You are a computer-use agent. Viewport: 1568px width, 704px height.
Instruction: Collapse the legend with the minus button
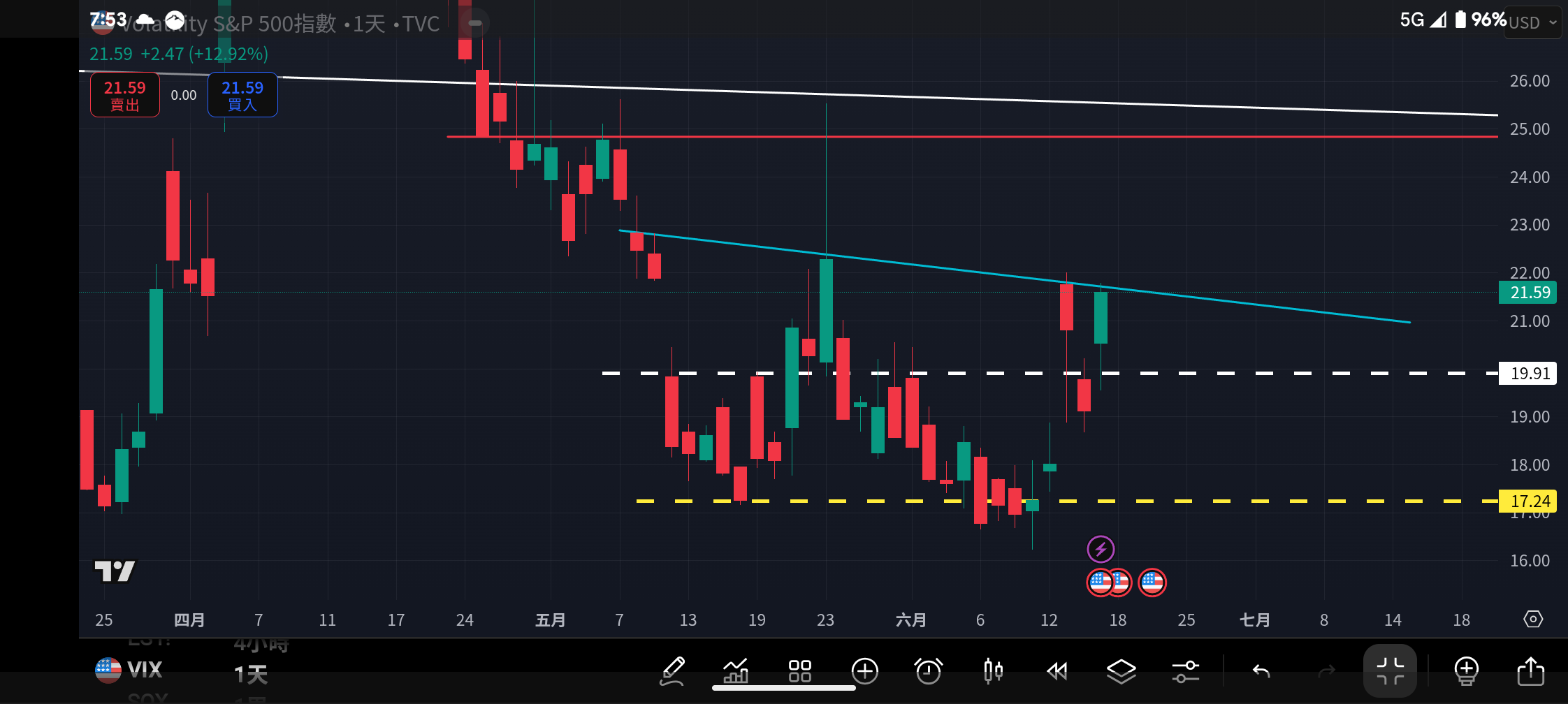(474, 23)
